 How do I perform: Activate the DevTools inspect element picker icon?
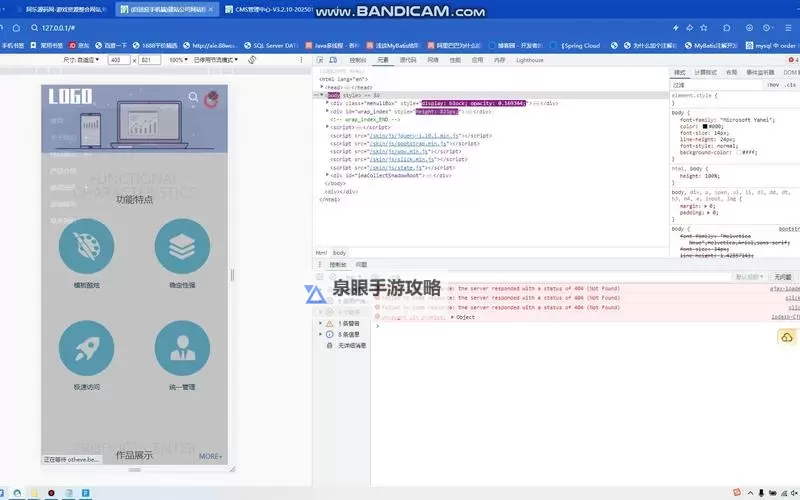point(320,60)
